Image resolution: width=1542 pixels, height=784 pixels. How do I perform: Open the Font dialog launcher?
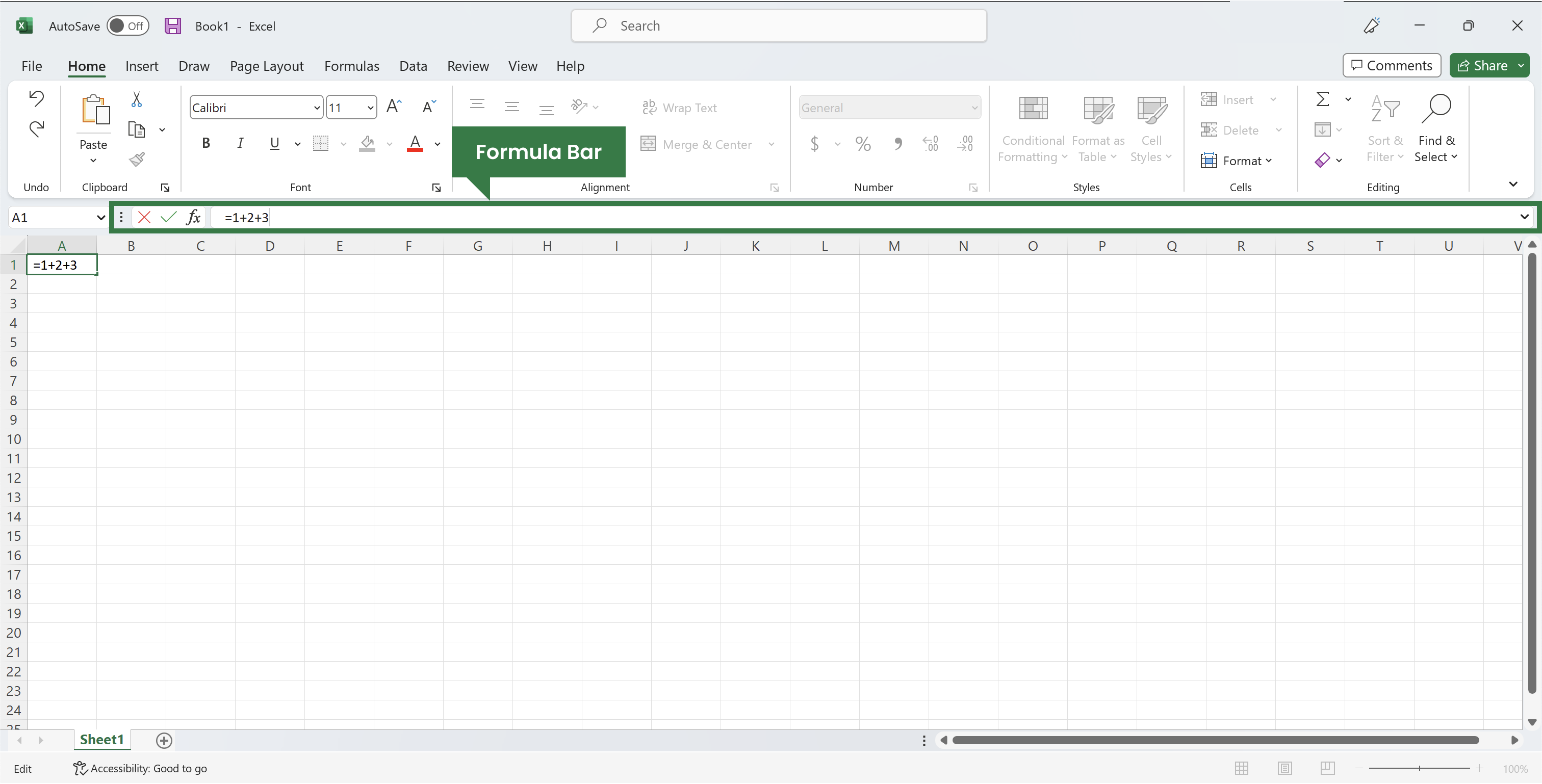point(436,188)
